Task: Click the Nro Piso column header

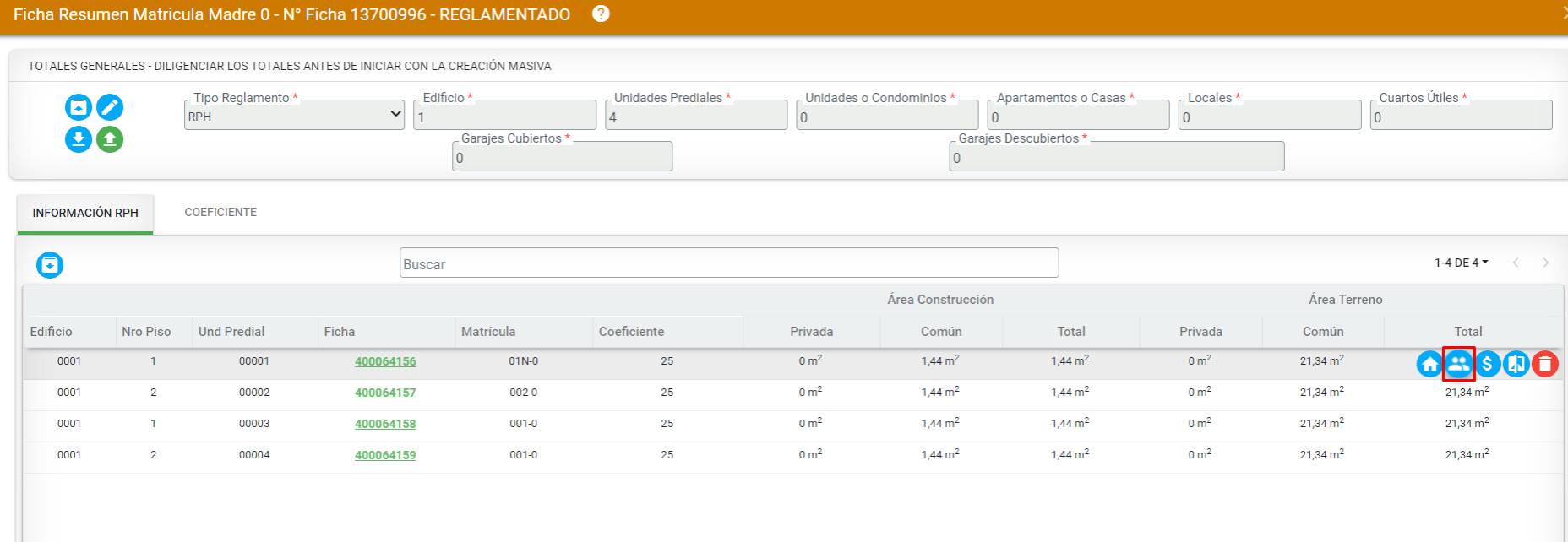Action: (146, 332)
